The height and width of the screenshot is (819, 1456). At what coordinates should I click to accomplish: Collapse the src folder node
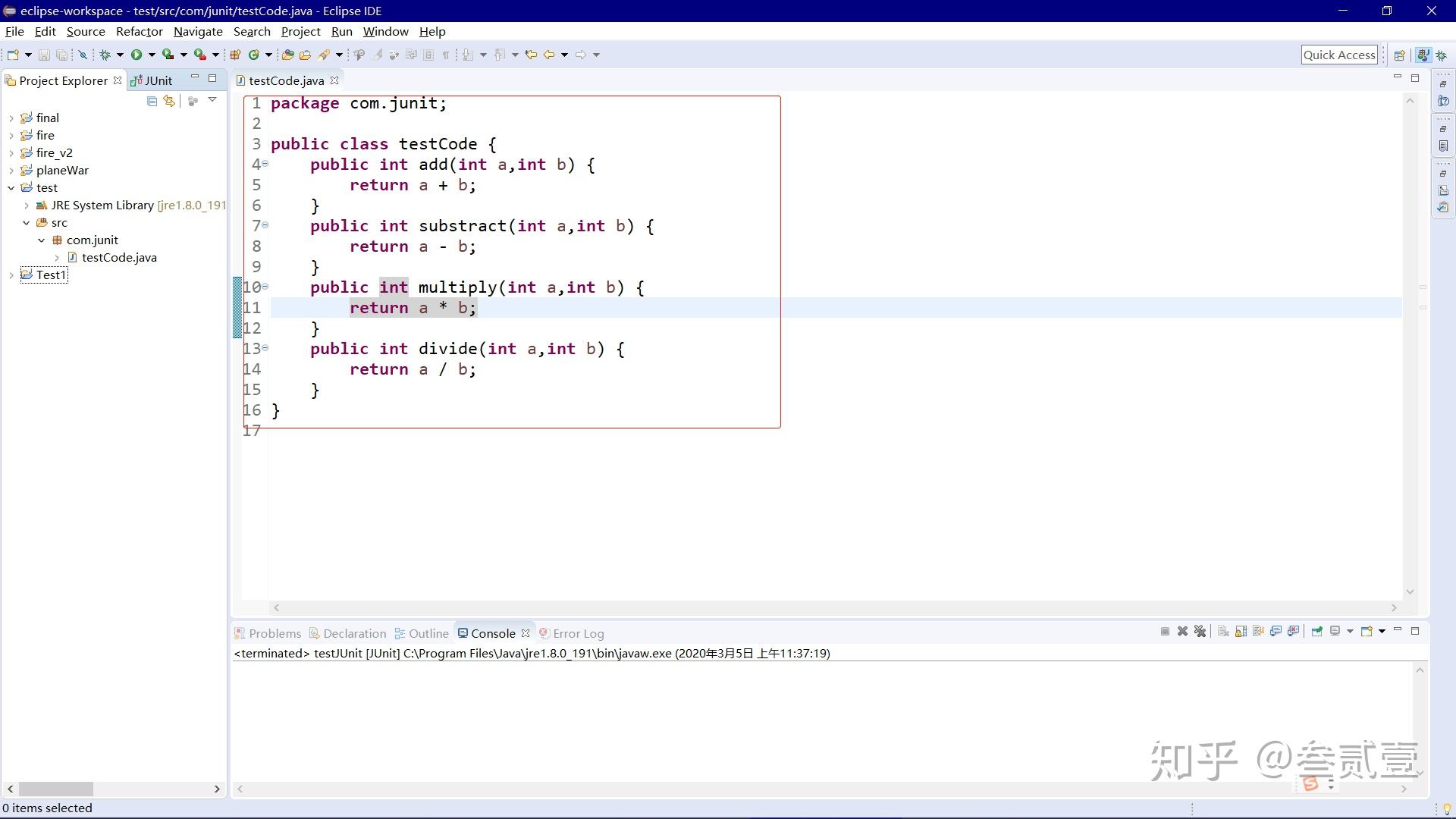[27, 223]
